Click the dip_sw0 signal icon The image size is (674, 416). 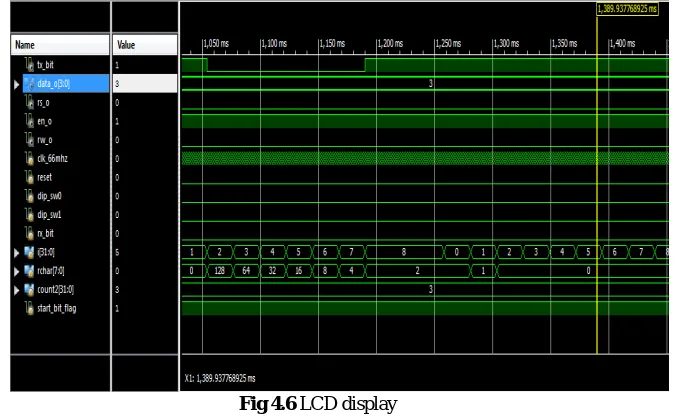tap(29, 196)
